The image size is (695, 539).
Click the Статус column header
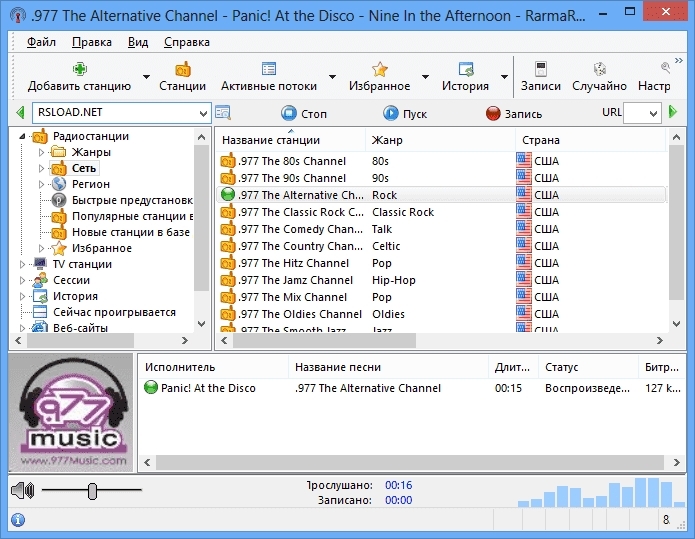(x=588, y=367)
